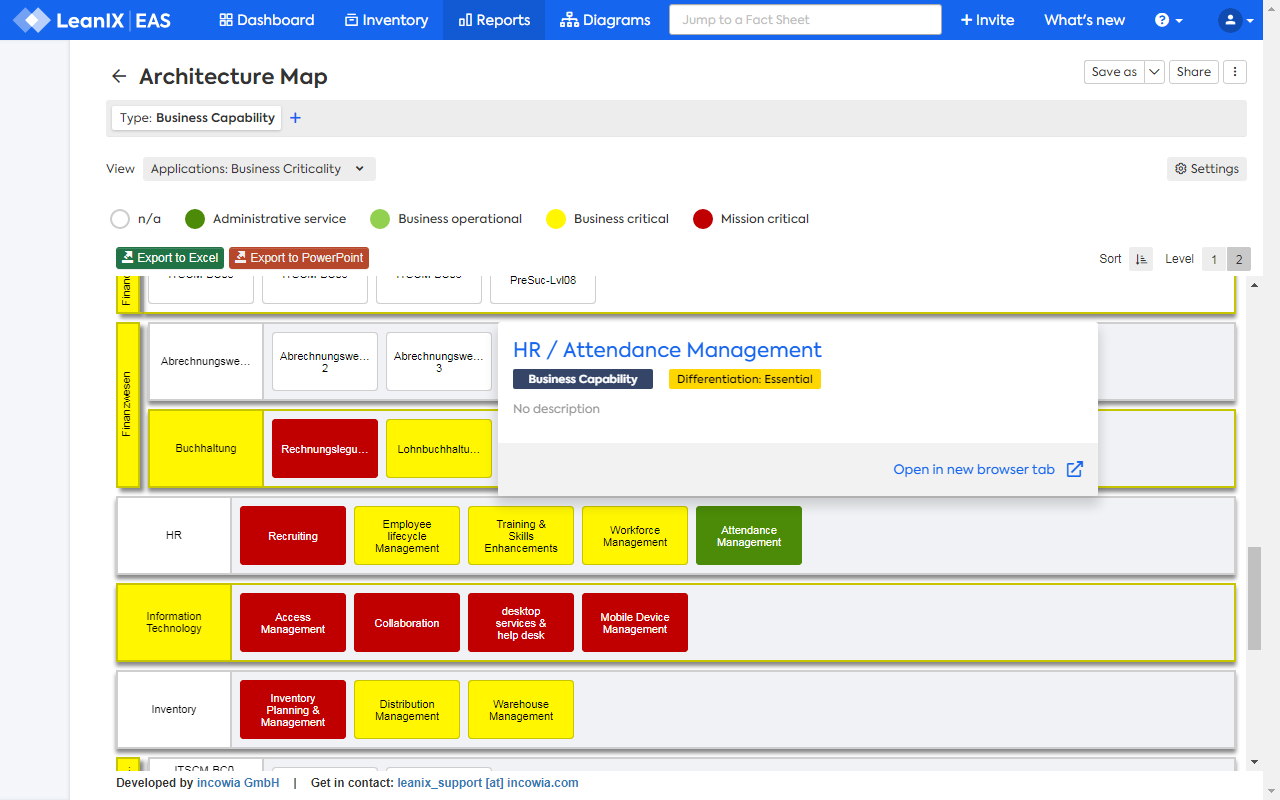Viewport: 1280px width, 800px height.
Task: Select the Recruiting capability tile
Action: [x=293, y=536]
